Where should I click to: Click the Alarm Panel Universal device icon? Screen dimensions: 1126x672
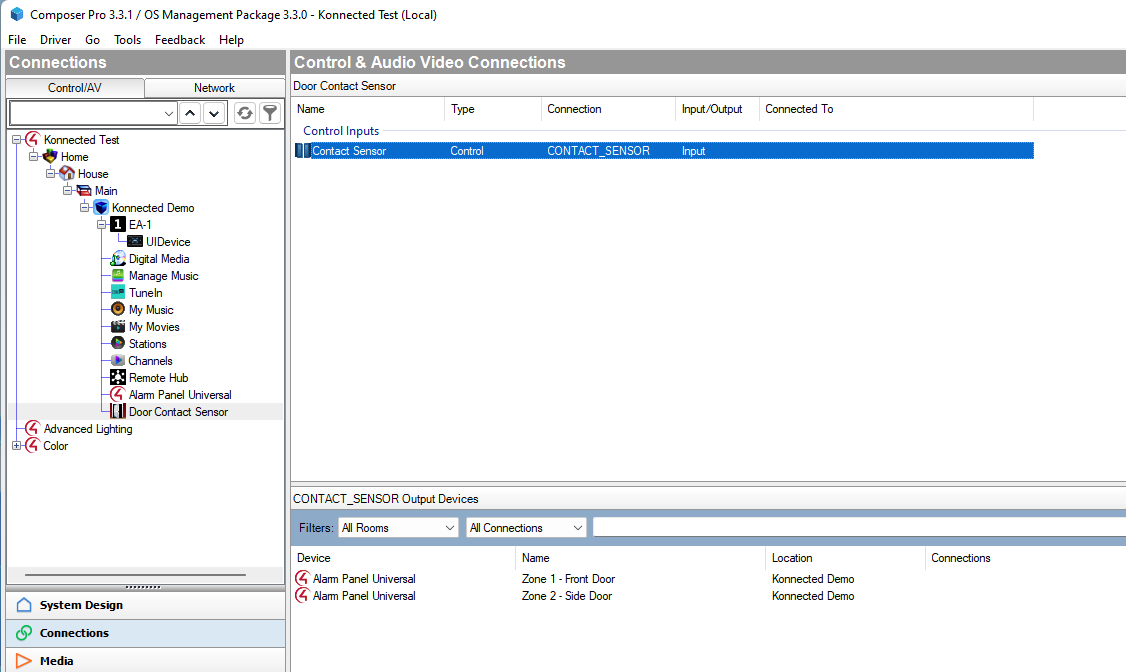[119, 394]
